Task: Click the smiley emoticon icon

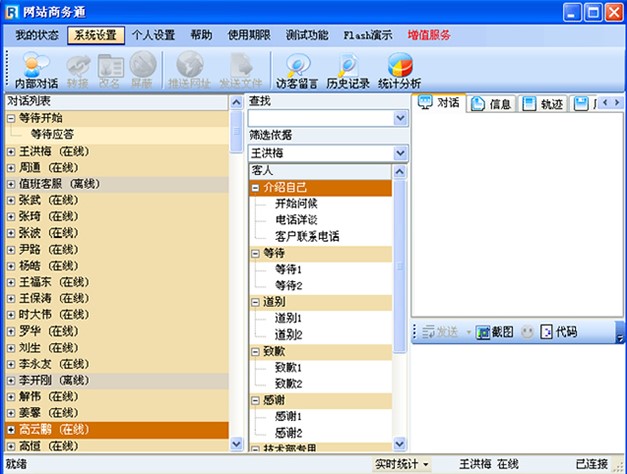Action: [x=527, y=331]
